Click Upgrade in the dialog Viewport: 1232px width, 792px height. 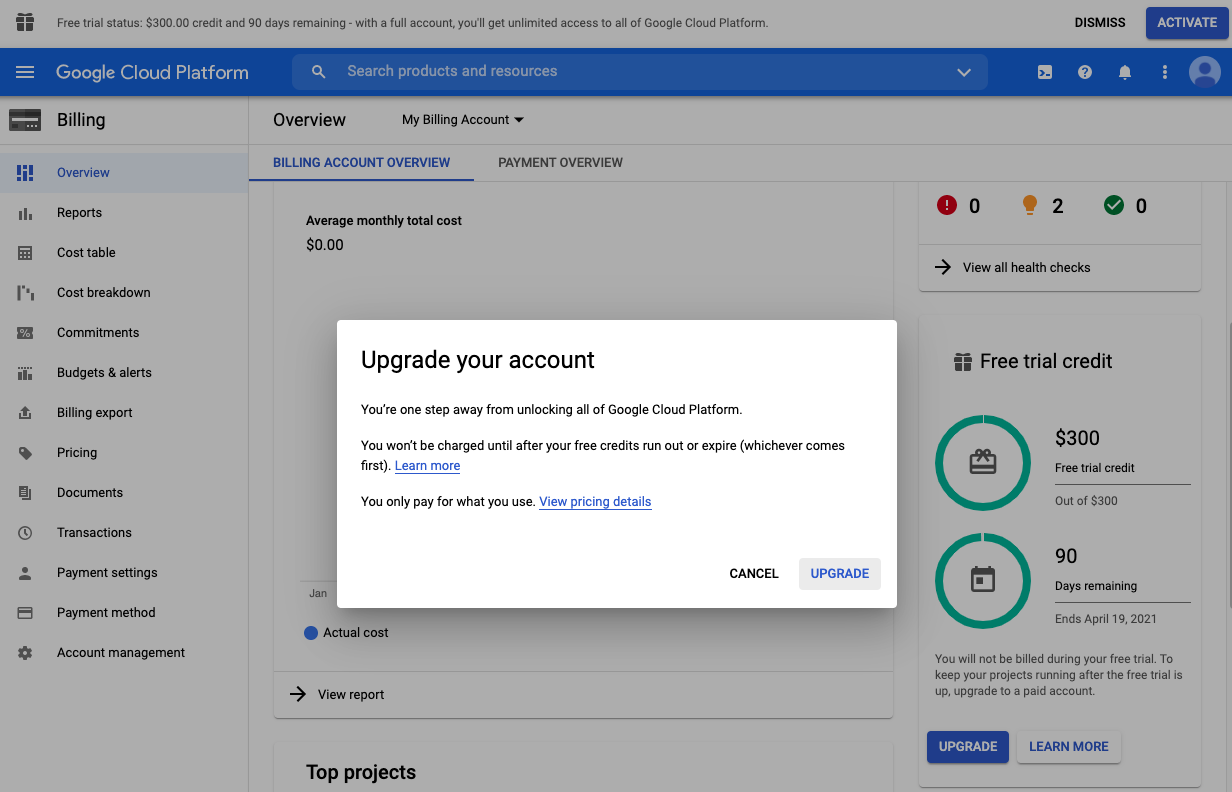(840, 574)
